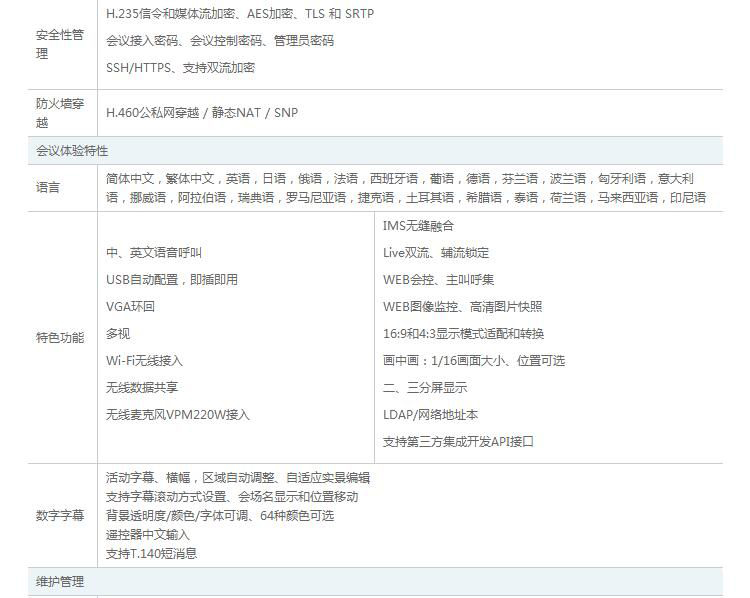The width and height of the screenshot is (750, 598).
Task: Click the 16:9和4:3显示模式适配和转换 text
Action: (463, 334)
